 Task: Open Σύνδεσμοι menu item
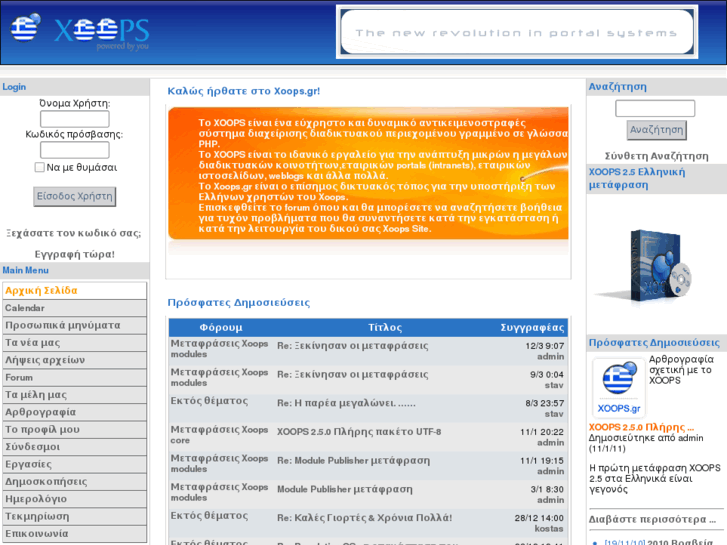point(74,447)
